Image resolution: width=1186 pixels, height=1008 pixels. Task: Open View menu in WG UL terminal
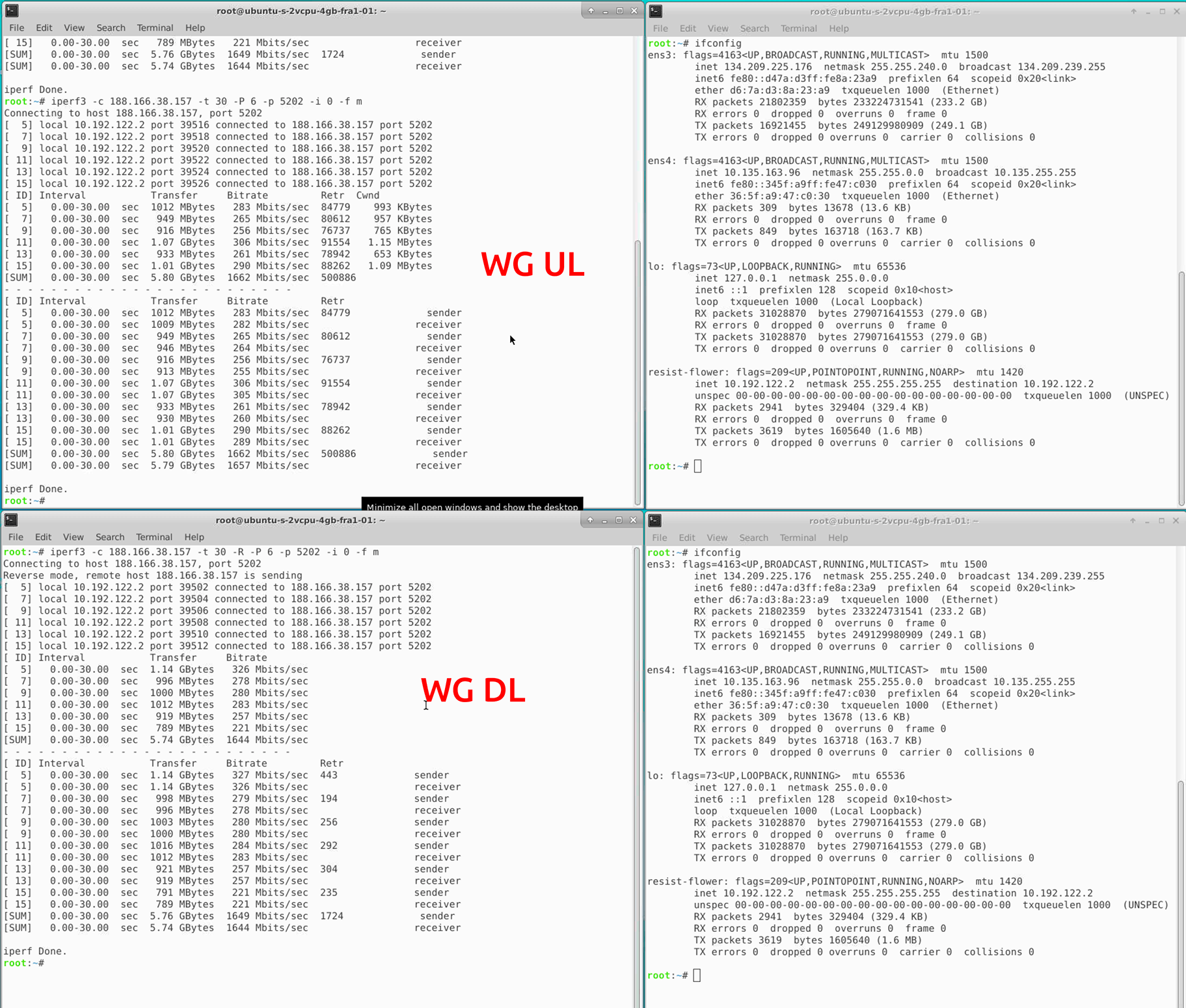74,28
